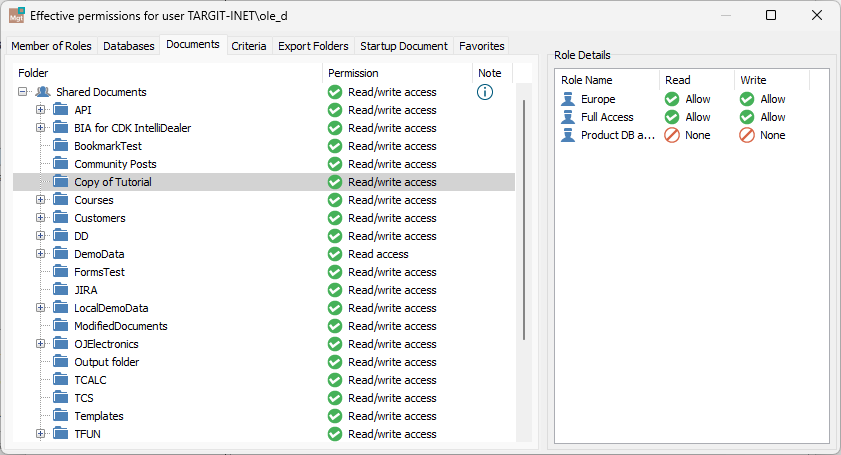Expand the DD folder node

click(40, 236)
